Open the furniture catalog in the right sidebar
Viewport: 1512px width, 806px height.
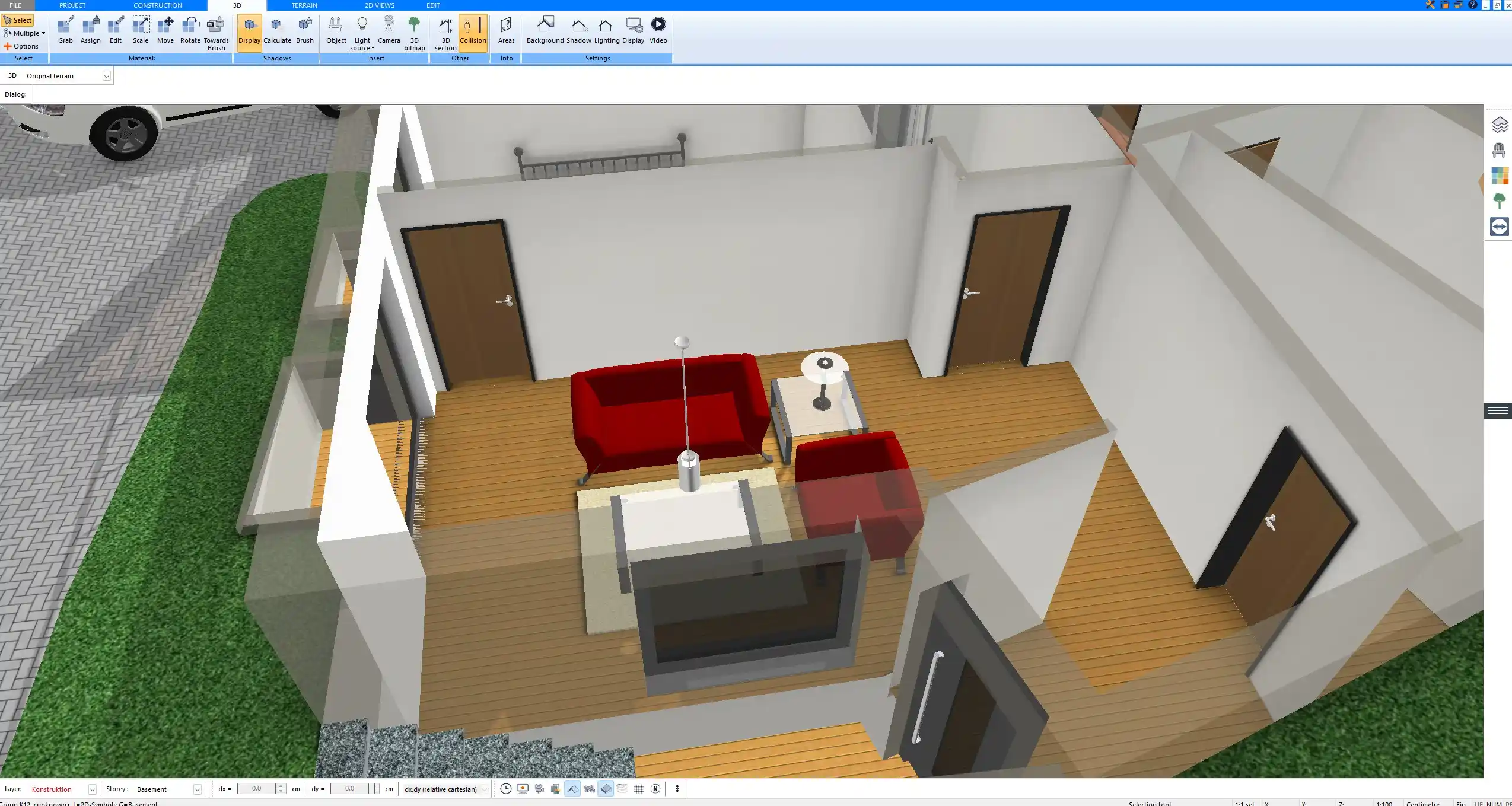pyautogui.click(x=1500, y=149)
